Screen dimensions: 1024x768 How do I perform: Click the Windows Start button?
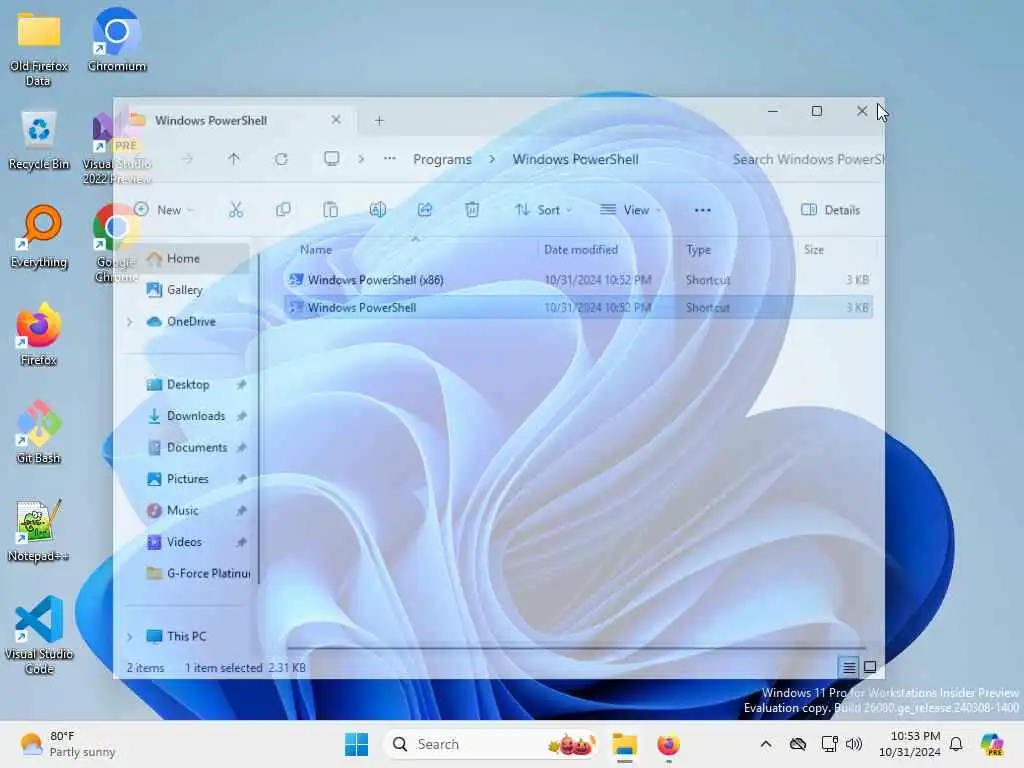357,744
